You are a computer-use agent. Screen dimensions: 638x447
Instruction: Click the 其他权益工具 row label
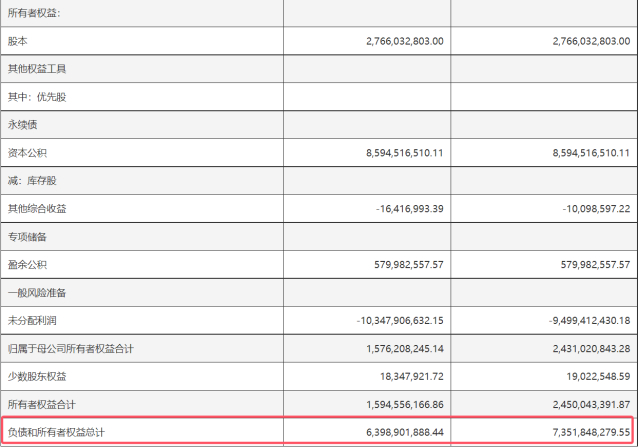(35, 69)
